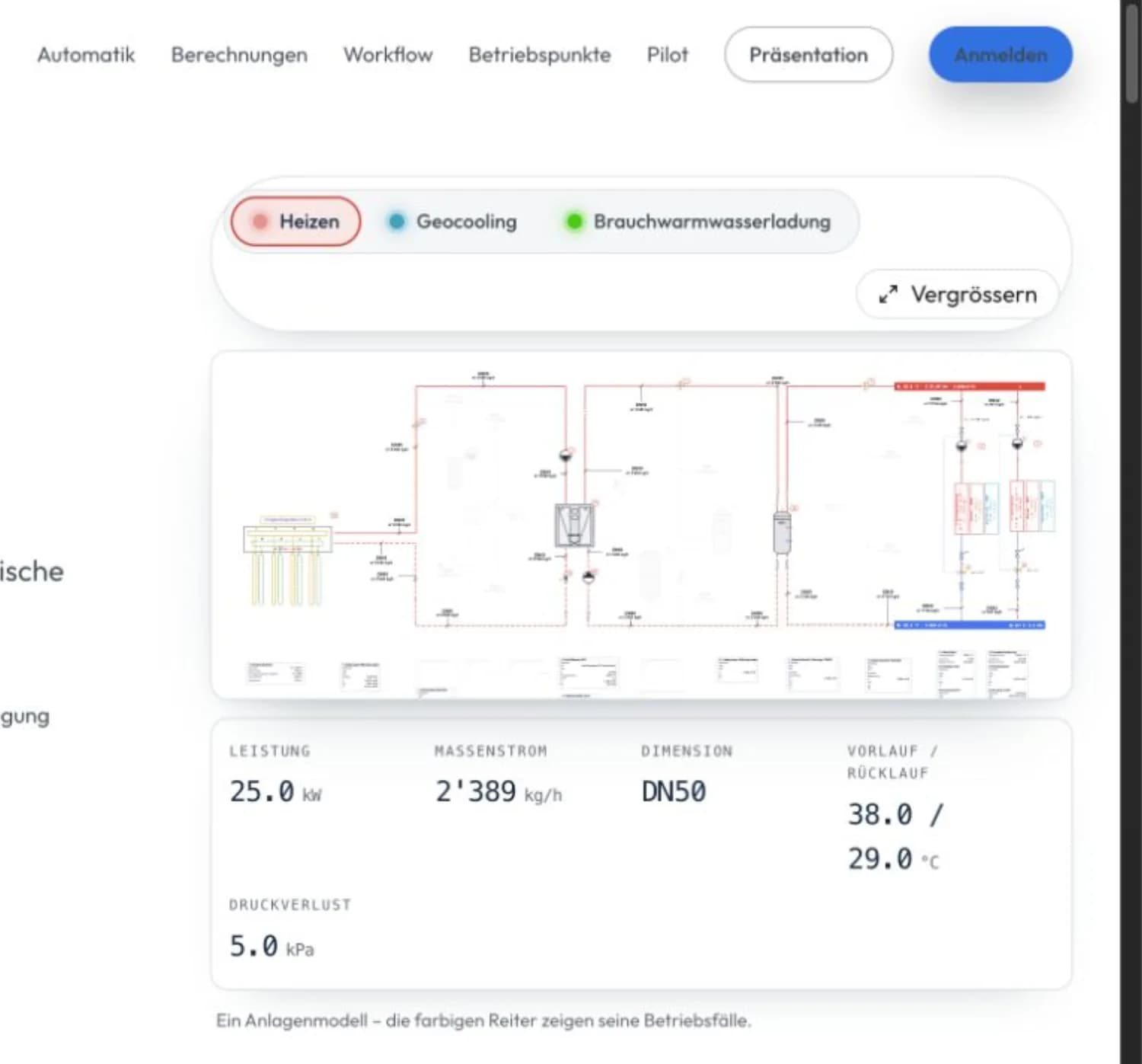Select the Pilot nav item
Viewport: 1142px width, 1064px height.
(x=668, y=55)
